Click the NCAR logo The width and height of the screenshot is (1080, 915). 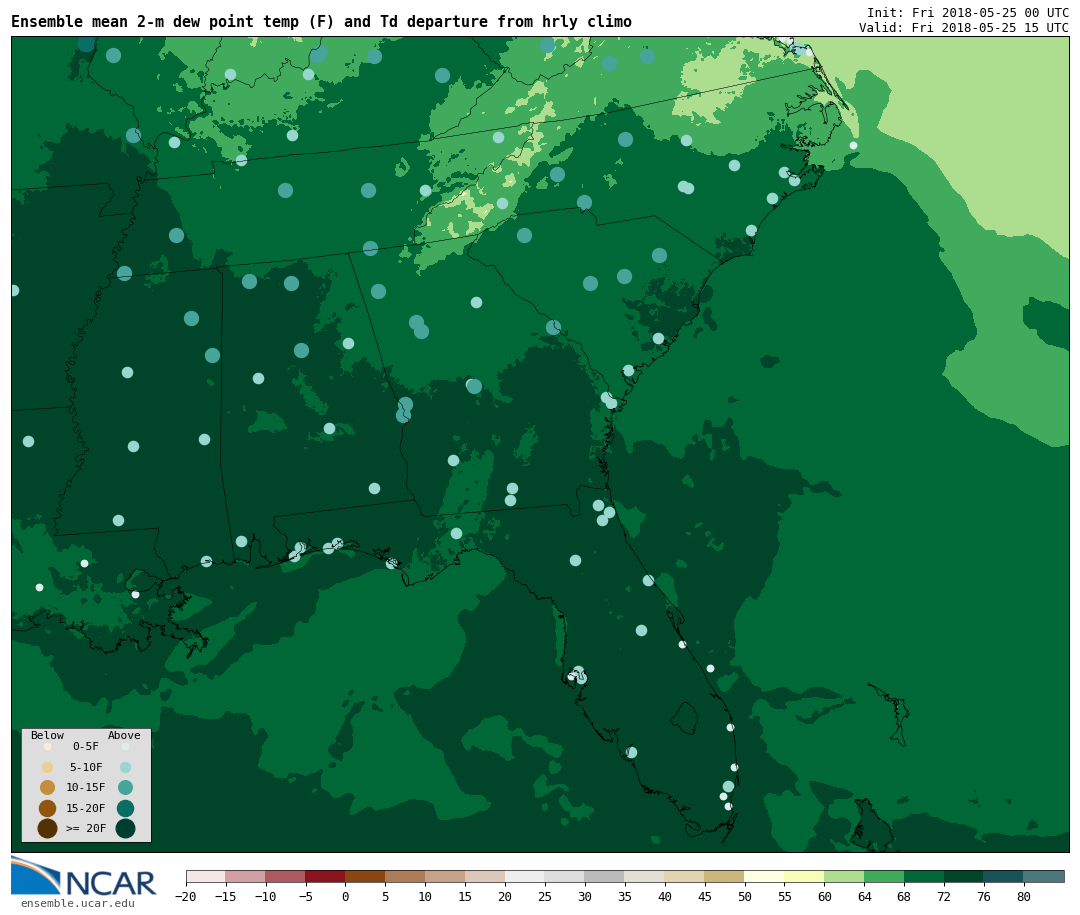coord(83,876)
